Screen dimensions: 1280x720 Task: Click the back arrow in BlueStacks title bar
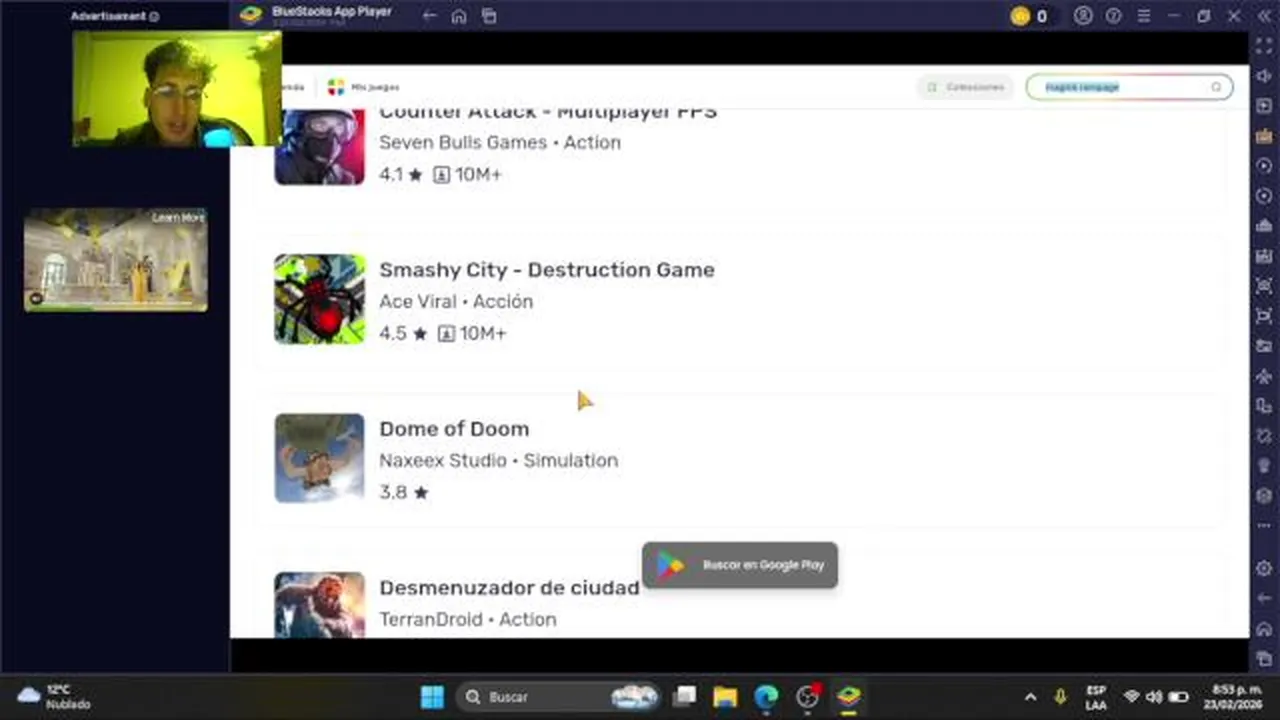429,16
